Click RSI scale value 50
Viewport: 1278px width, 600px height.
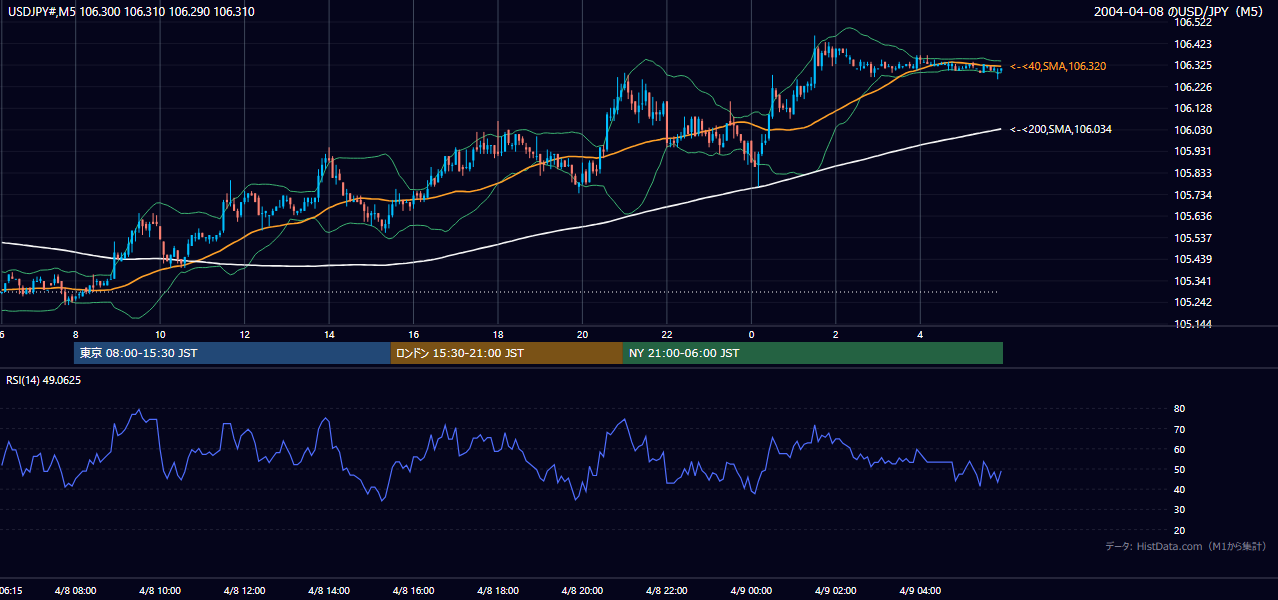[x=1180, y=469]
